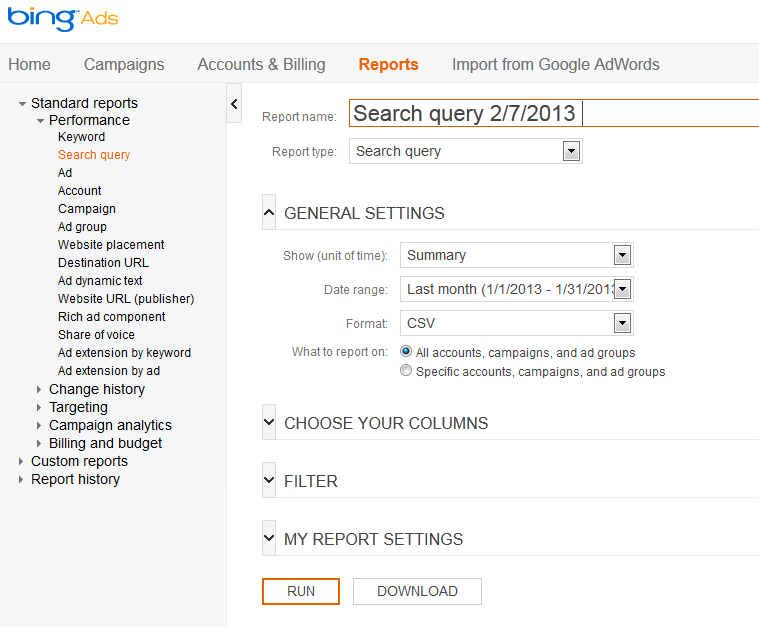Open Accounts & Billing tab
Viewport: 759px width, 627px height.
pyautogui.click(x=261, y=64)
